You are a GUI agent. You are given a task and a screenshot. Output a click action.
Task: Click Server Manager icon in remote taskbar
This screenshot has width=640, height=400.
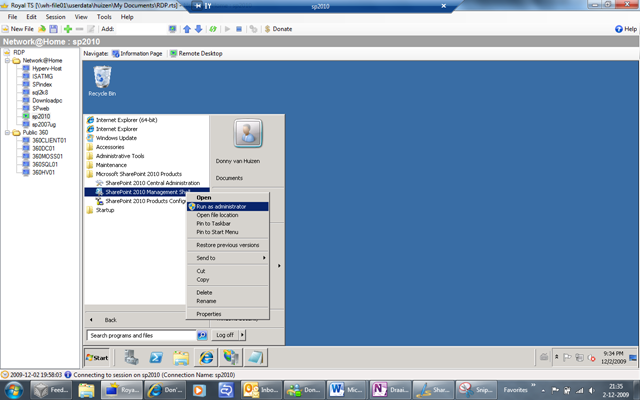tap(131, 358)
